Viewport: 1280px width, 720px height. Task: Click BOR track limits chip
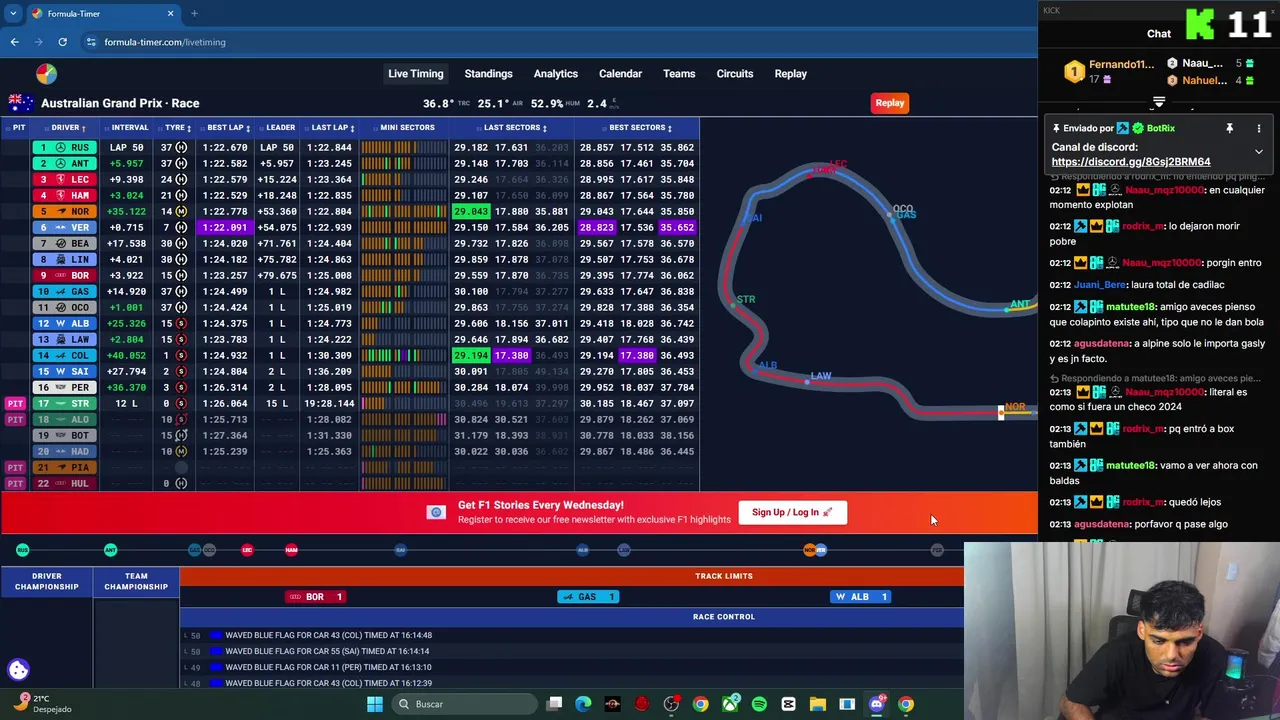tap(315, 597)
